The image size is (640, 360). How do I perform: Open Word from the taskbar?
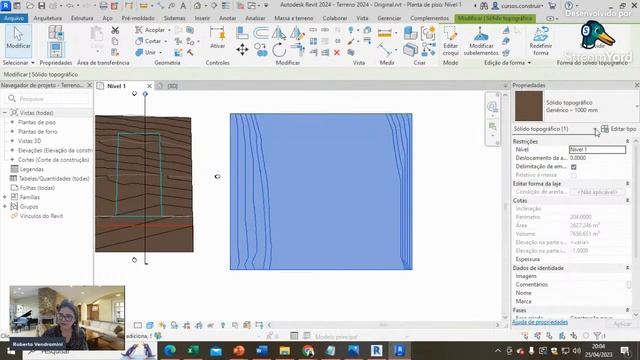click(x=261, y=350)
